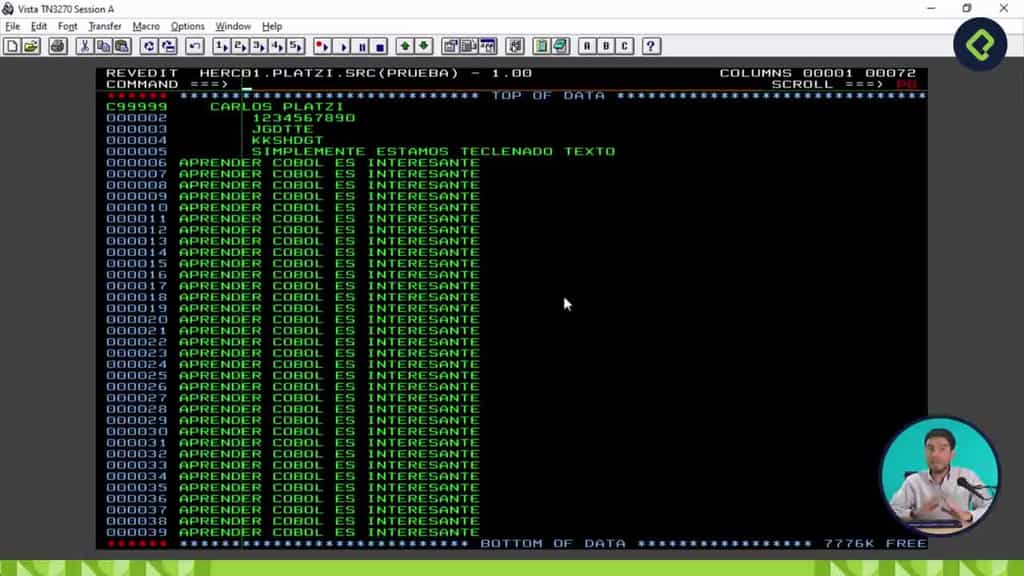Click line number 000039
Image resolution: width=1024 pixels, height=576 pixels.
(136, 532)
